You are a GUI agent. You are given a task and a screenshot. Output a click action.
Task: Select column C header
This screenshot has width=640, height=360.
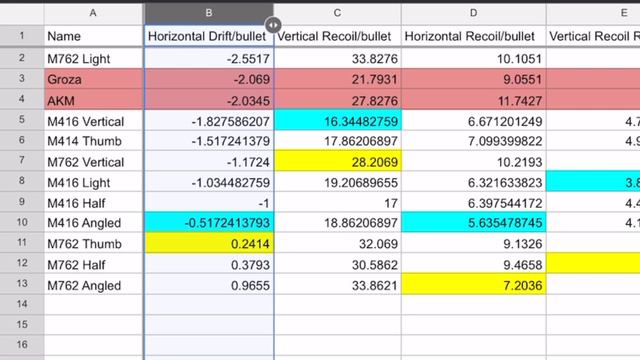click(338, 13)
